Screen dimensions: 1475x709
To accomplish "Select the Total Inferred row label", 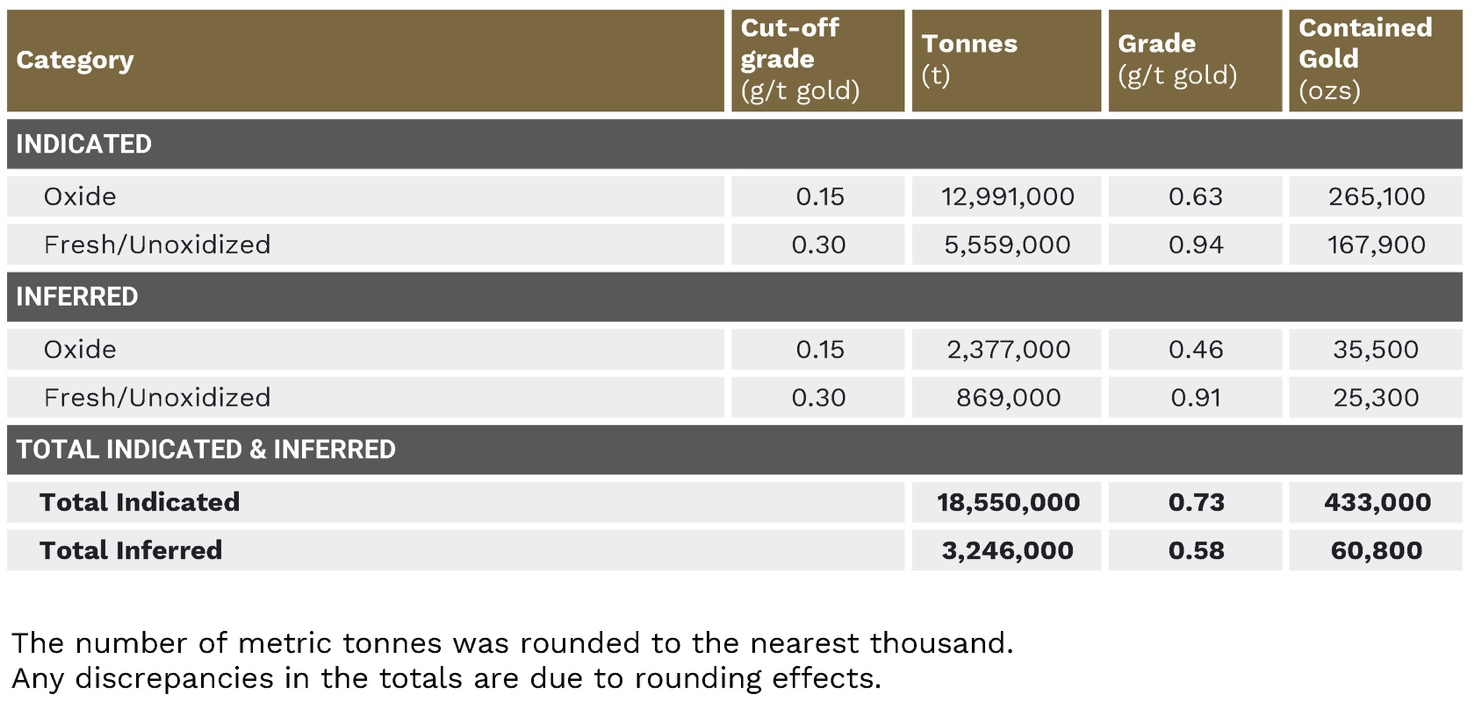I will click(131, 550).
